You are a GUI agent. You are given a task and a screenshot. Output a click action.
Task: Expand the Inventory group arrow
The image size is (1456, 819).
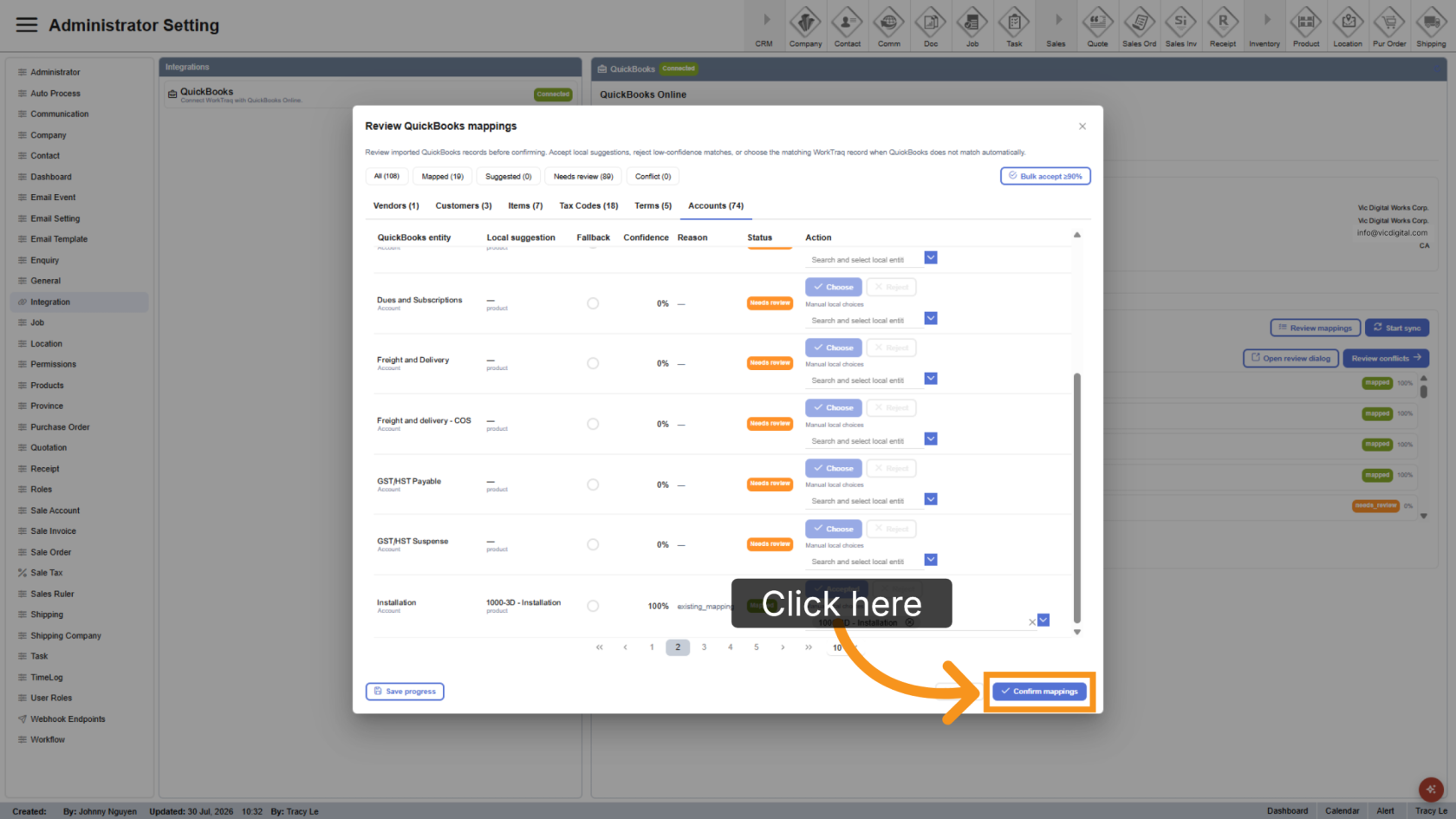(1266, 19)
